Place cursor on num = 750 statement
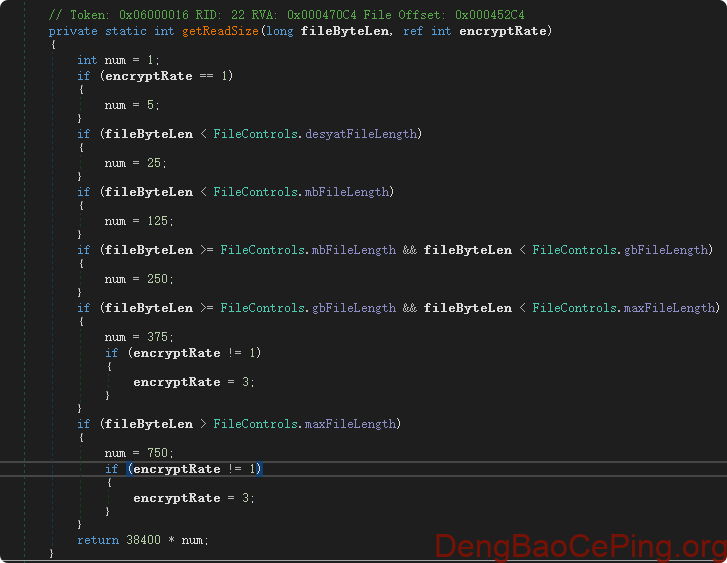The height and width of the screenshot is (563, 727). pyautogui.click(x=139, y=453)
